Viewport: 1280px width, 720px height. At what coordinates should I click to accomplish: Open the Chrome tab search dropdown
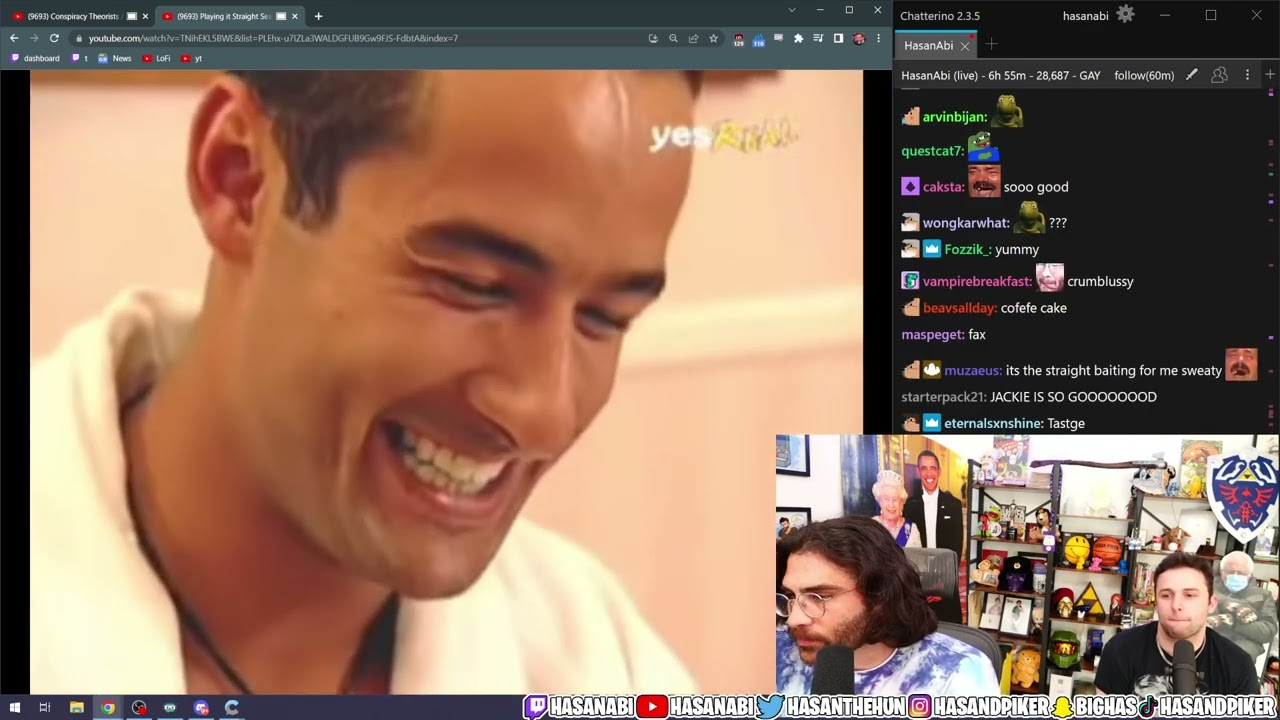pyautogui.click(x=792, y=10)
